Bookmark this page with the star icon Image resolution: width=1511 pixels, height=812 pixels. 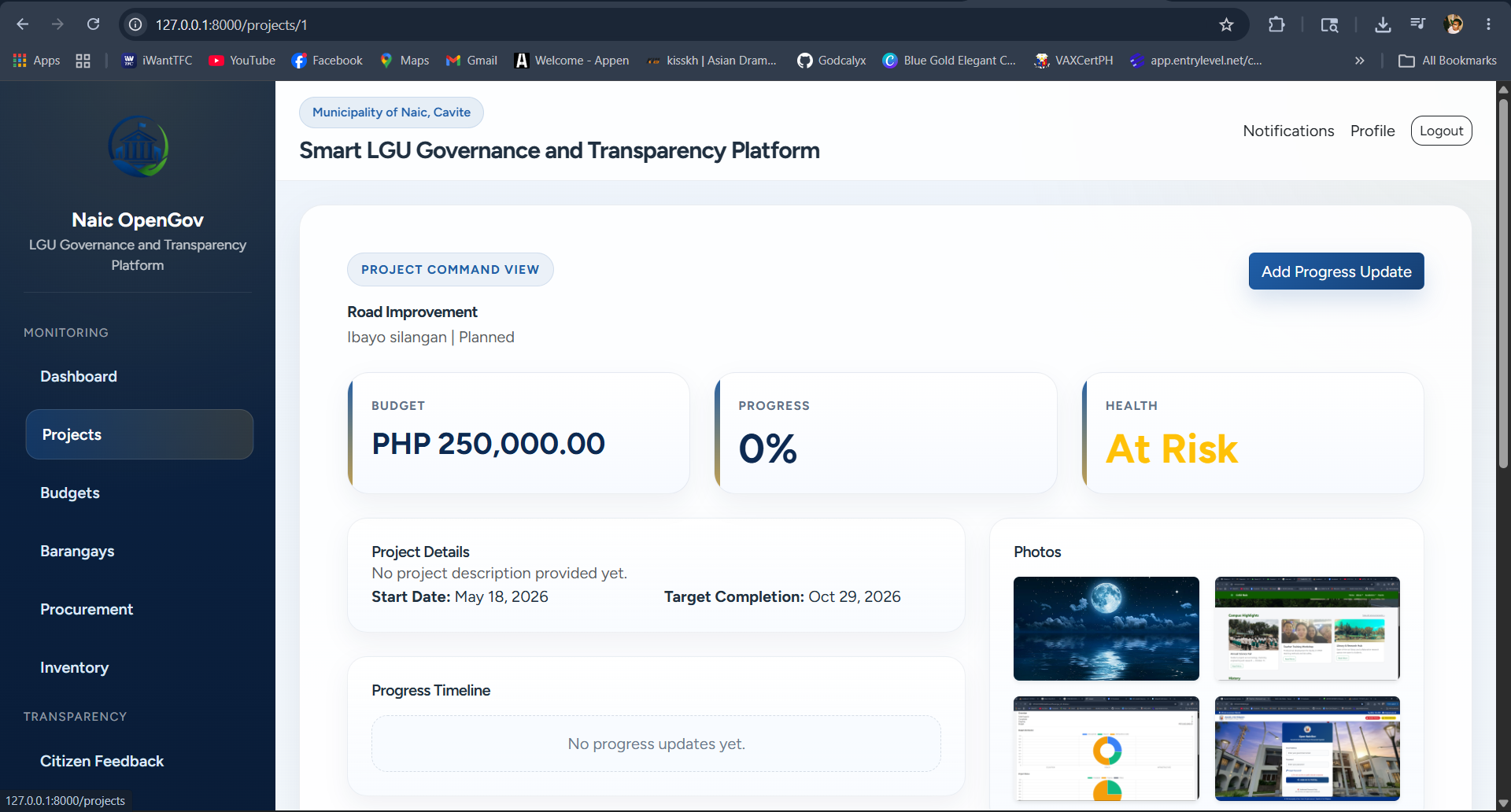(1226, 24)
